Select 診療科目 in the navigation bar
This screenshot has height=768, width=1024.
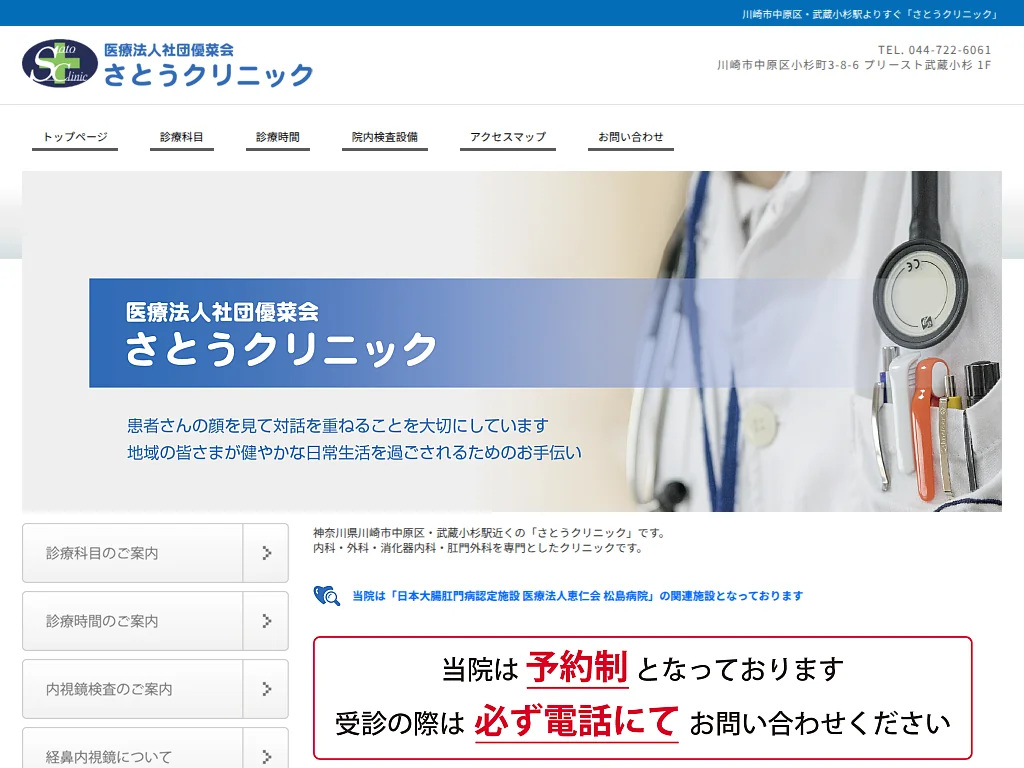pyautogui.click(x=180, y=136)
